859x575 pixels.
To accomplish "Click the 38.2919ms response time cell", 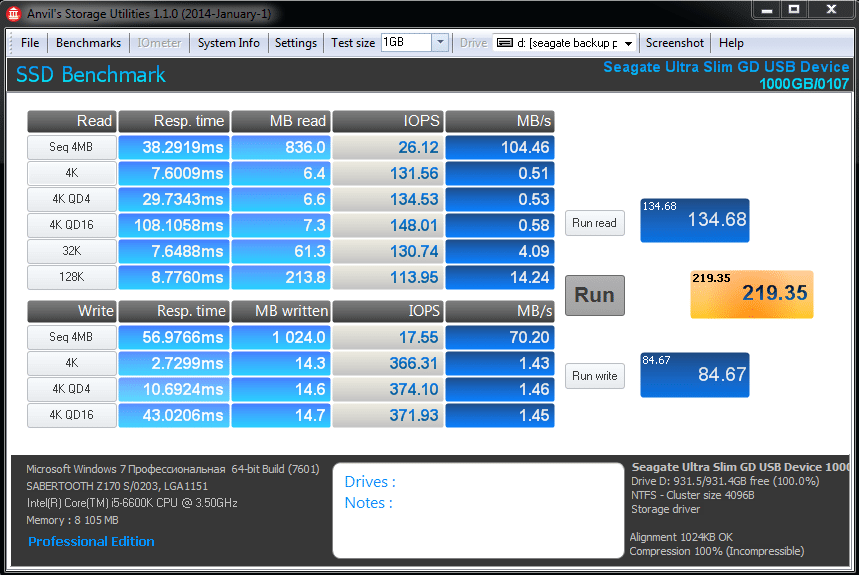I will click(x=174, y=147).
